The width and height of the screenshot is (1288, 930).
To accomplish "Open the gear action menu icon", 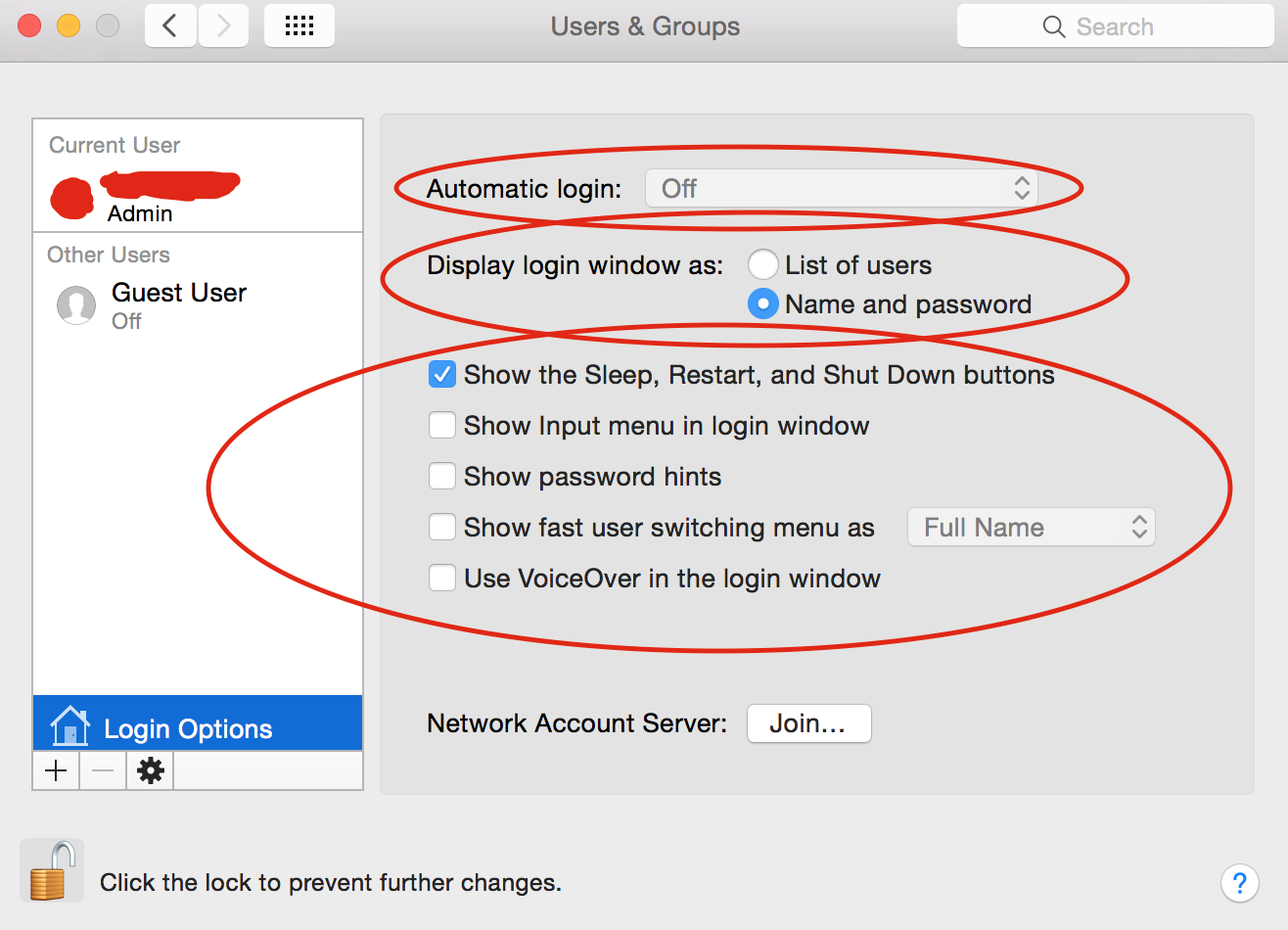I will click(x=149, y=769).
